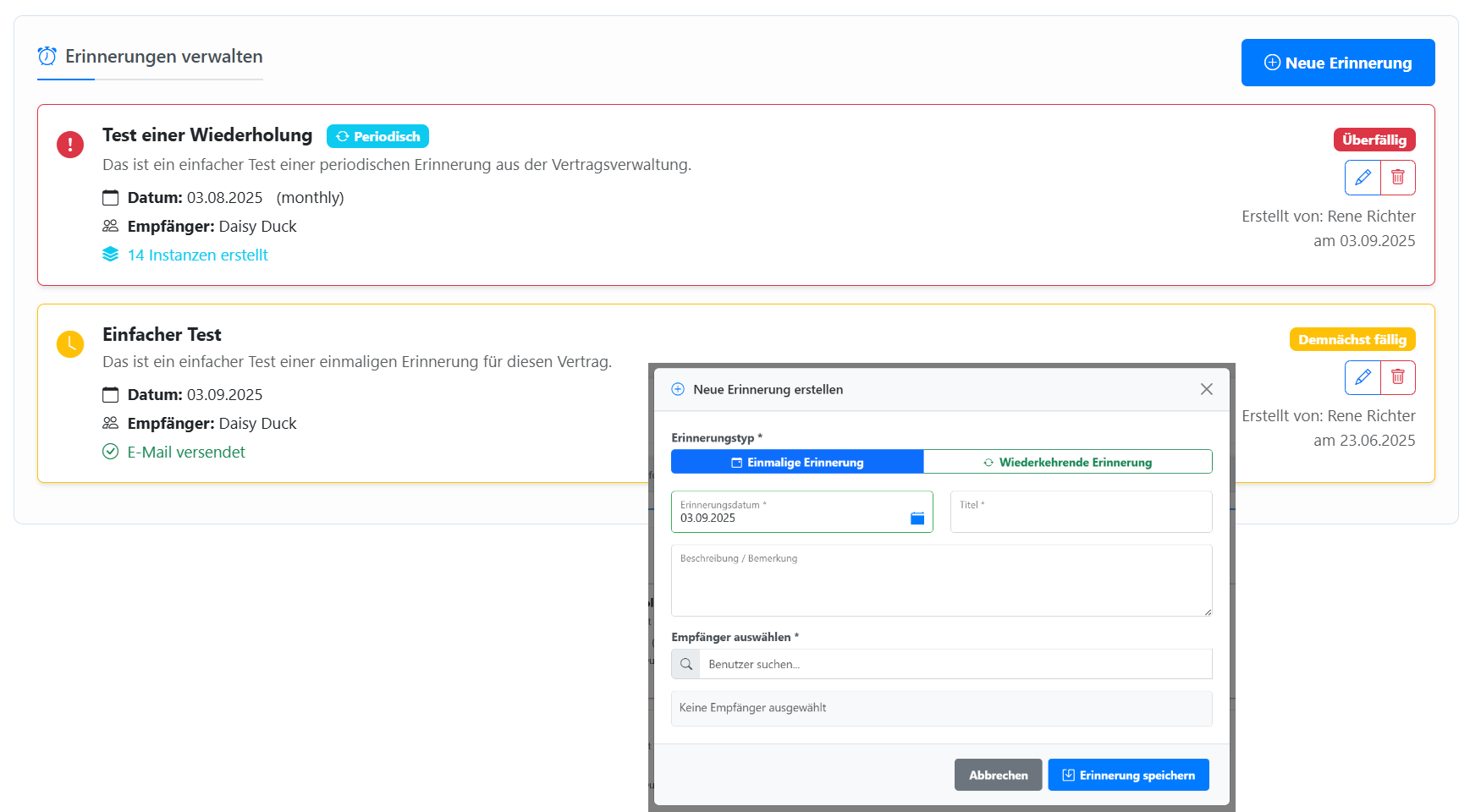Close the 'Neue Erinnerung erstellen' dialog
Viewport: 1470px width, 812px height.
tap(1206, 389)
